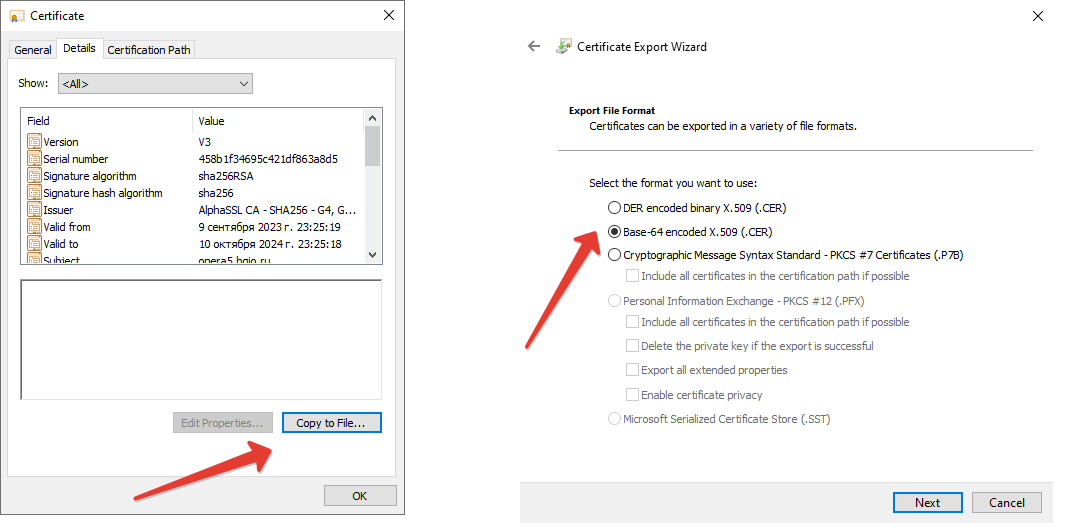Image resolution: width=1080 pixels, height=527 pixels.
Task: Click the sha256 hash algorithm value
Action: [x=216, y=193]
